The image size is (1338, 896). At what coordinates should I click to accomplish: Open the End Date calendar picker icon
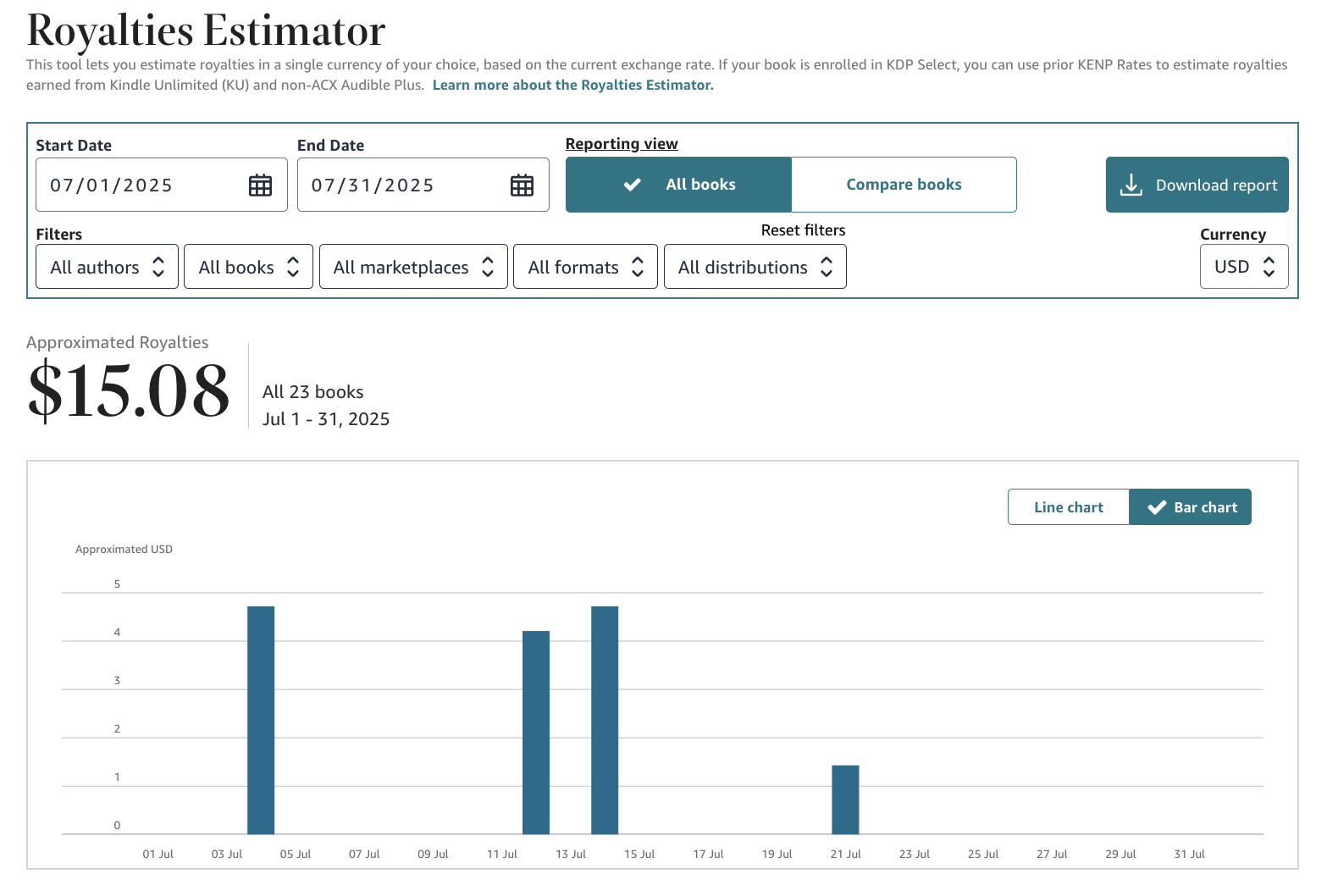(522, 185)
